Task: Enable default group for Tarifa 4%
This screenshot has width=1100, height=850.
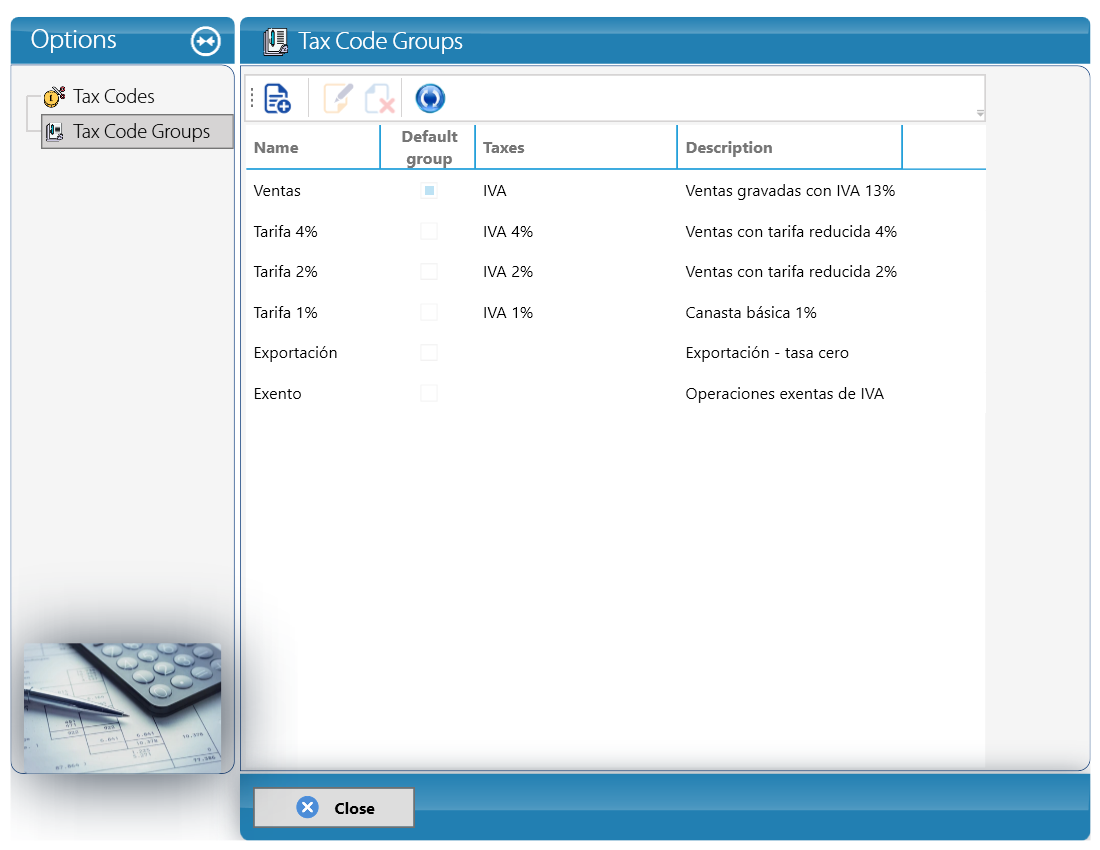Action: (x=429, y=231)
